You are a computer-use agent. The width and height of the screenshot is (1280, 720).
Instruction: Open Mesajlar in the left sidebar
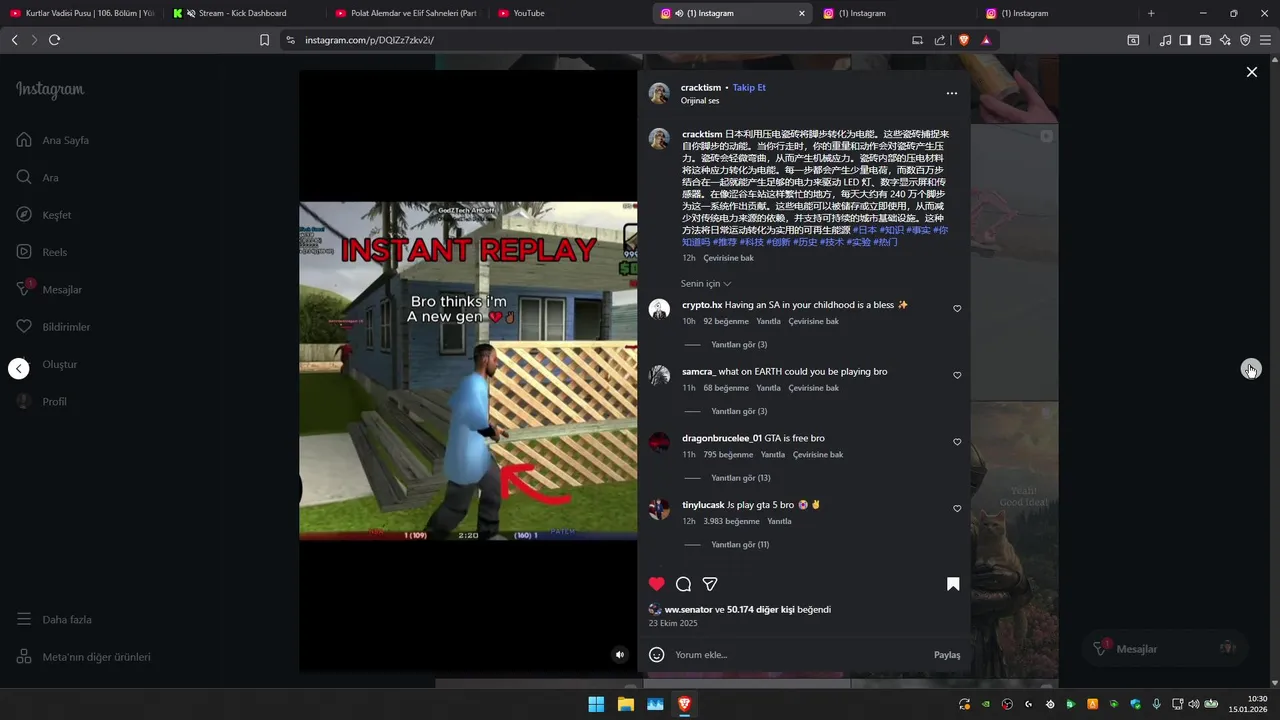pyautogui.click(x=49, y=289)
